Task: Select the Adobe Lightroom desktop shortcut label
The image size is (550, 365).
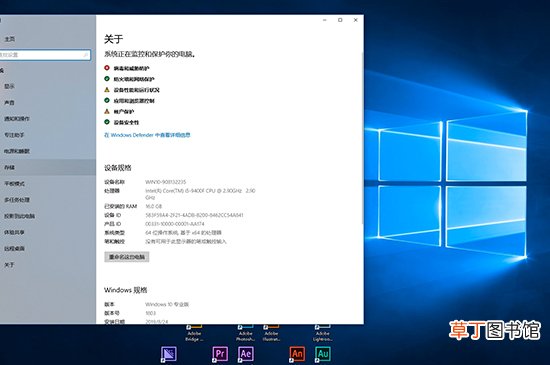Action: pos(323,336)
